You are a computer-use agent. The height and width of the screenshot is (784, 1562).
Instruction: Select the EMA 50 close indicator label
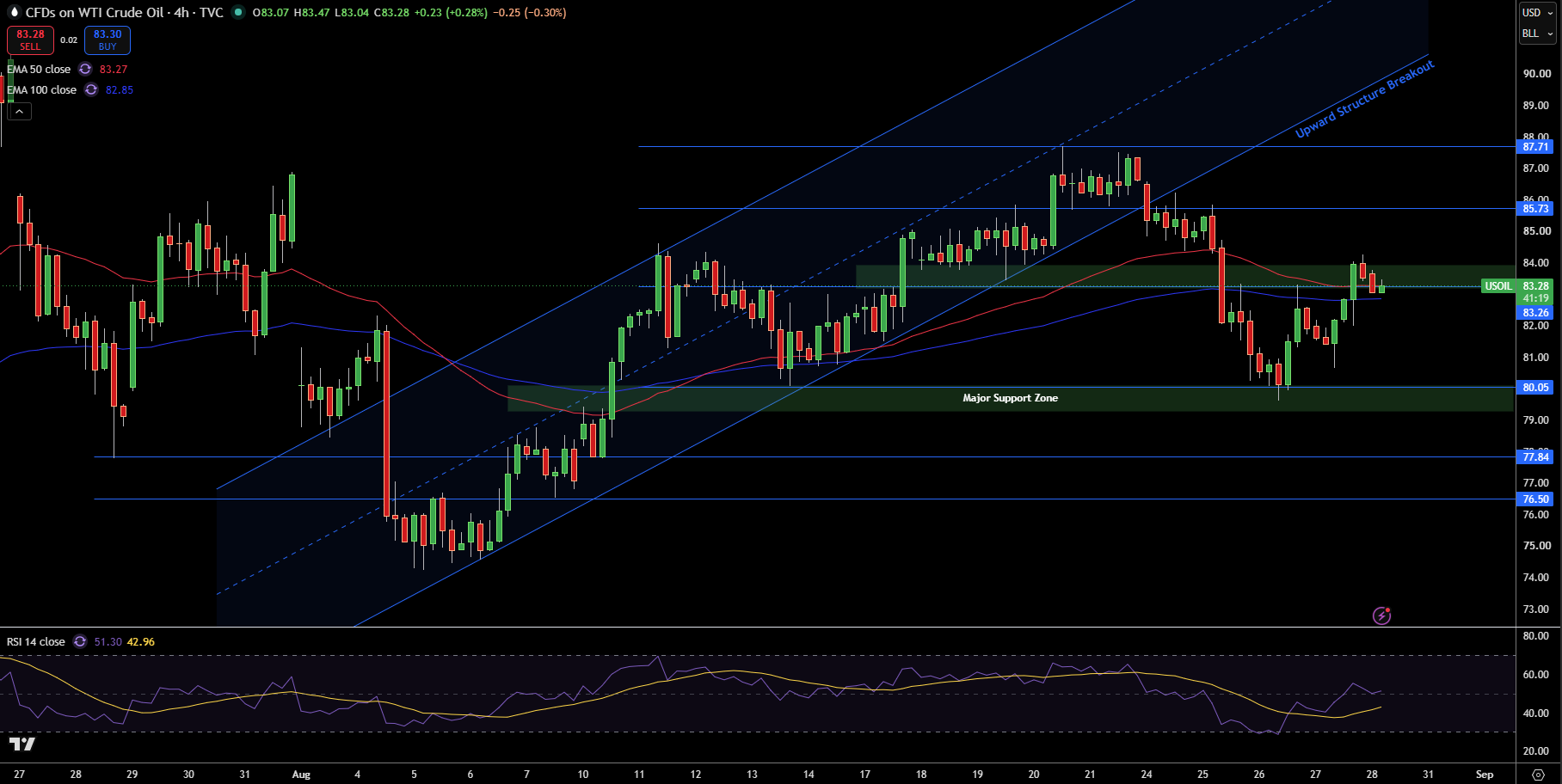pos(39,69)
